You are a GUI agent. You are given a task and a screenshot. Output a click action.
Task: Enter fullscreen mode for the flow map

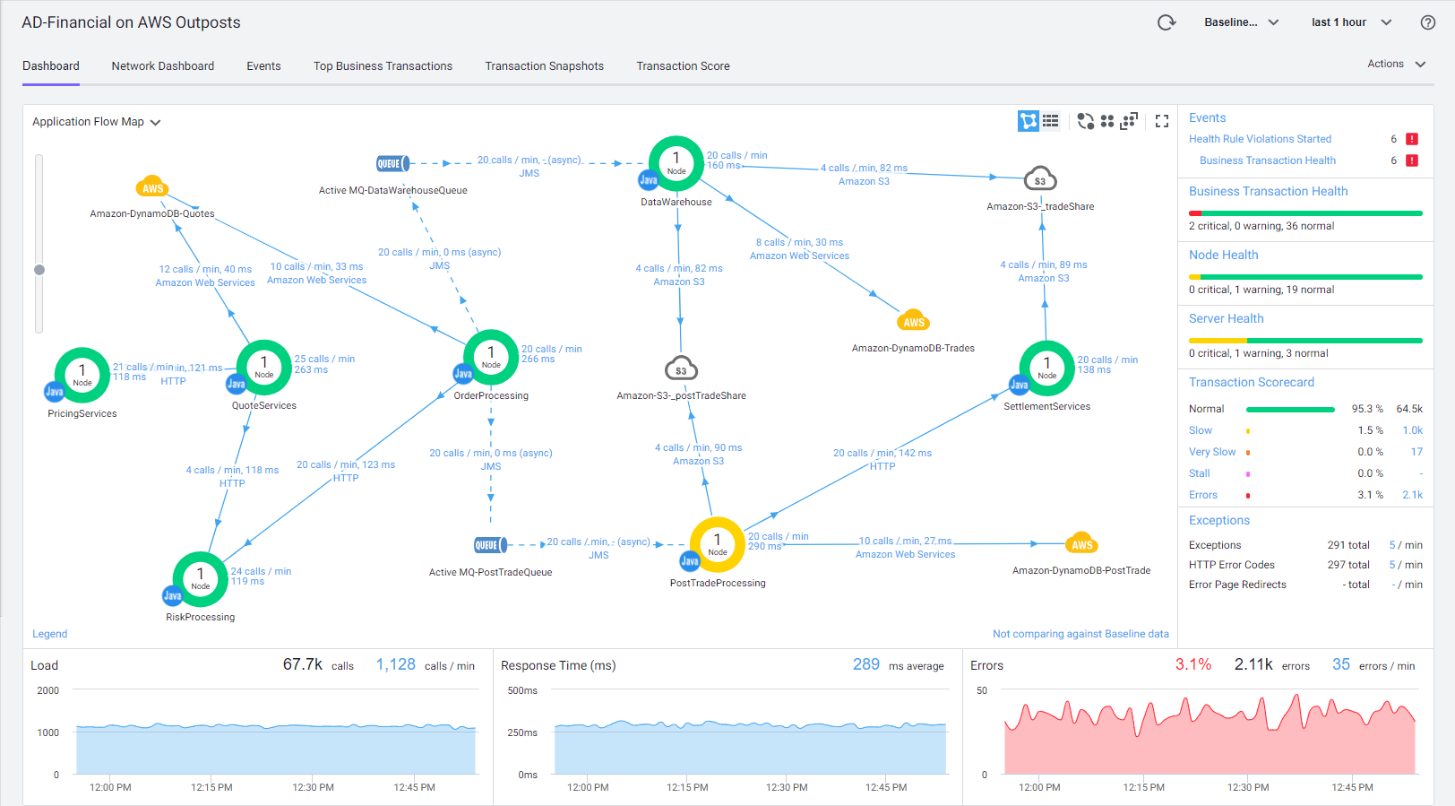pos(1162,121)
